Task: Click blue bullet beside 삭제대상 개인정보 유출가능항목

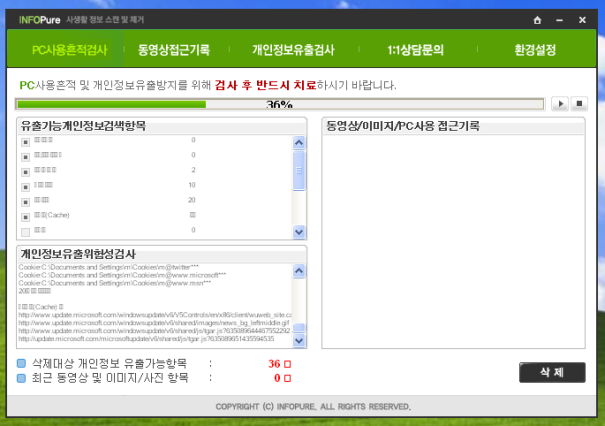Action: click(22, 364)
